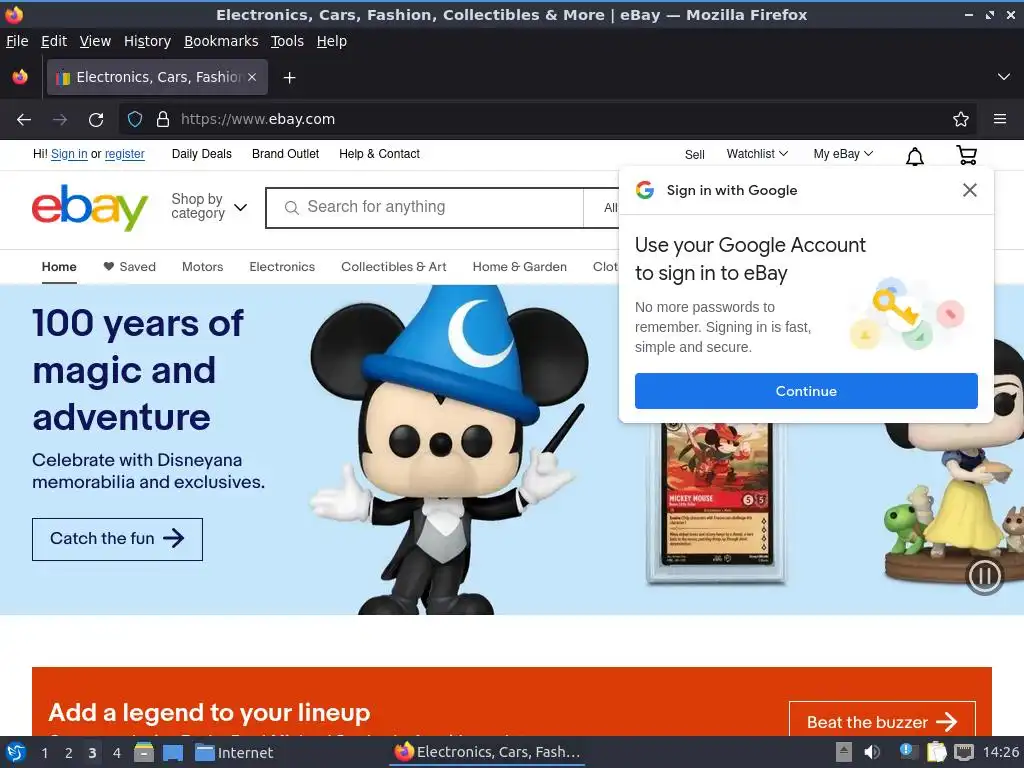Screen dimensions: 1024x768
Task: Click the show desktop icon in taskbar
Action: [x=173, y=753]
